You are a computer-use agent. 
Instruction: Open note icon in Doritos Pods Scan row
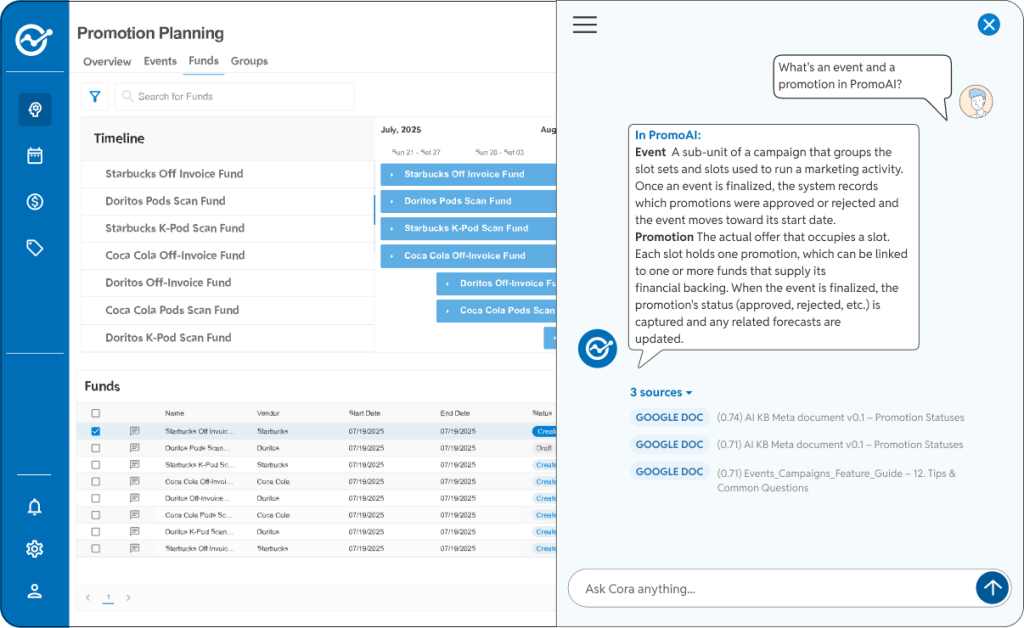[x=135, y=448]
